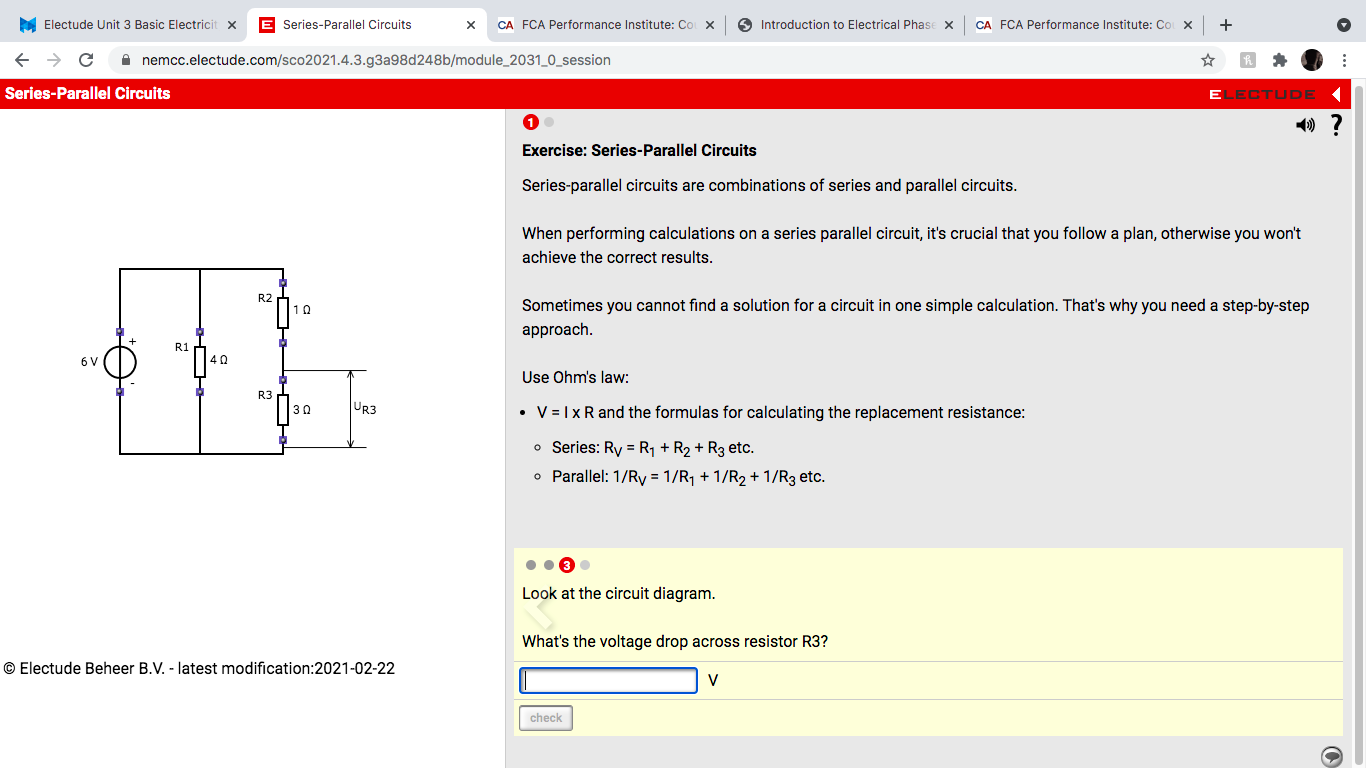Click the Series-Parallel Circuits title in red header
This screenshot has height=768, width=1366.
(x=88, y=94)
